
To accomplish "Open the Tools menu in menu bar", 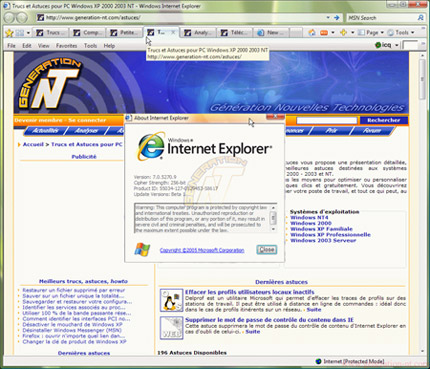I will coord(90,46).
